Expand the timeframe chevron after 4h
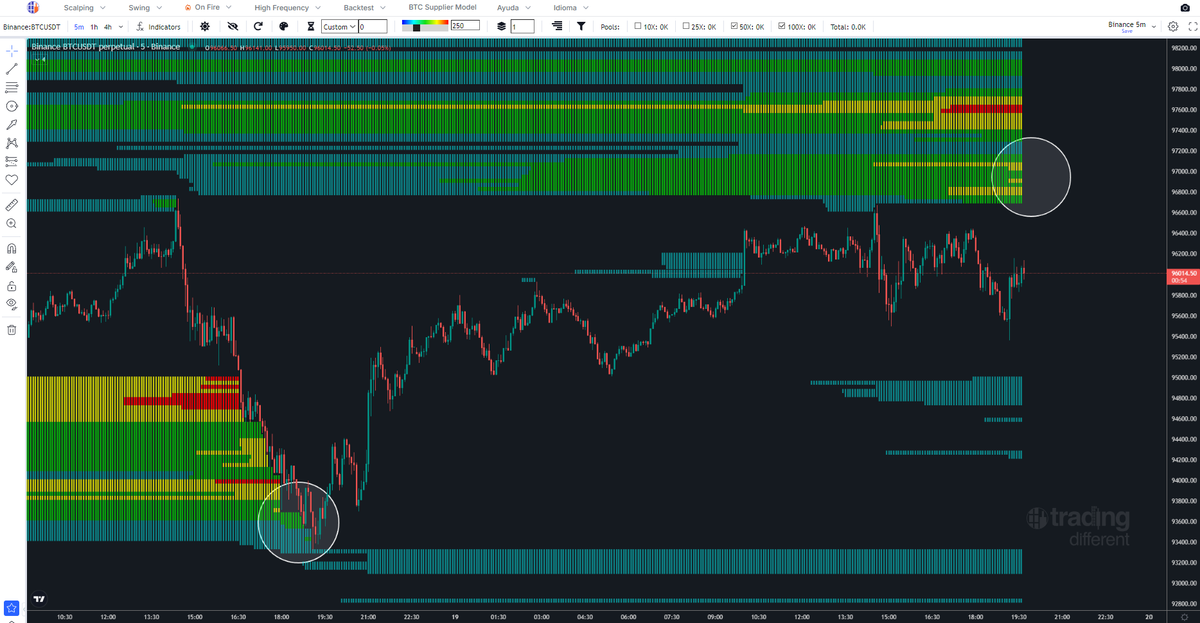This screenshot has width=1200, height=623. (121, 26)
